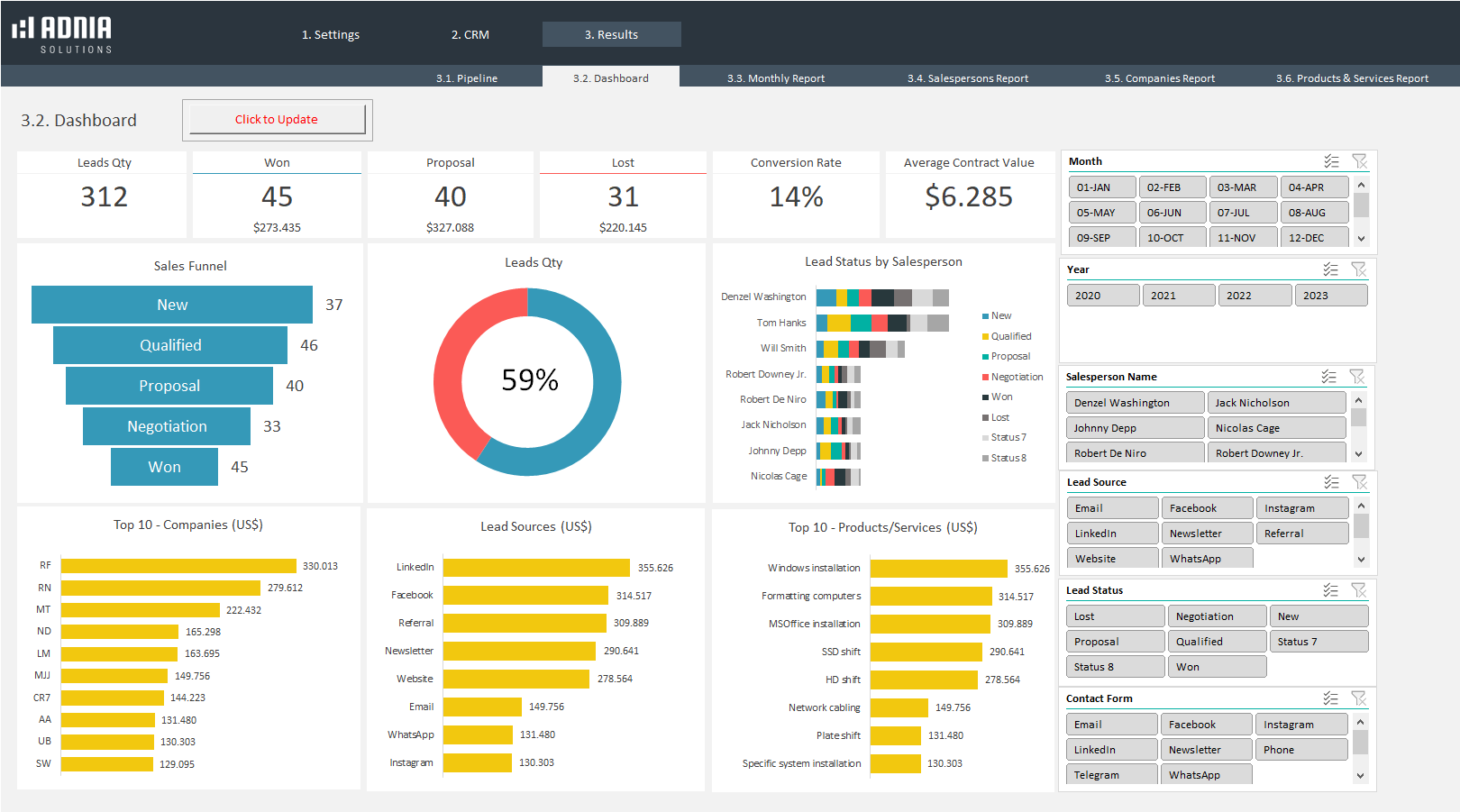Open the 3.1. Pipeline tab
This screenshot has width=1460, height=812.
point(467,78)
